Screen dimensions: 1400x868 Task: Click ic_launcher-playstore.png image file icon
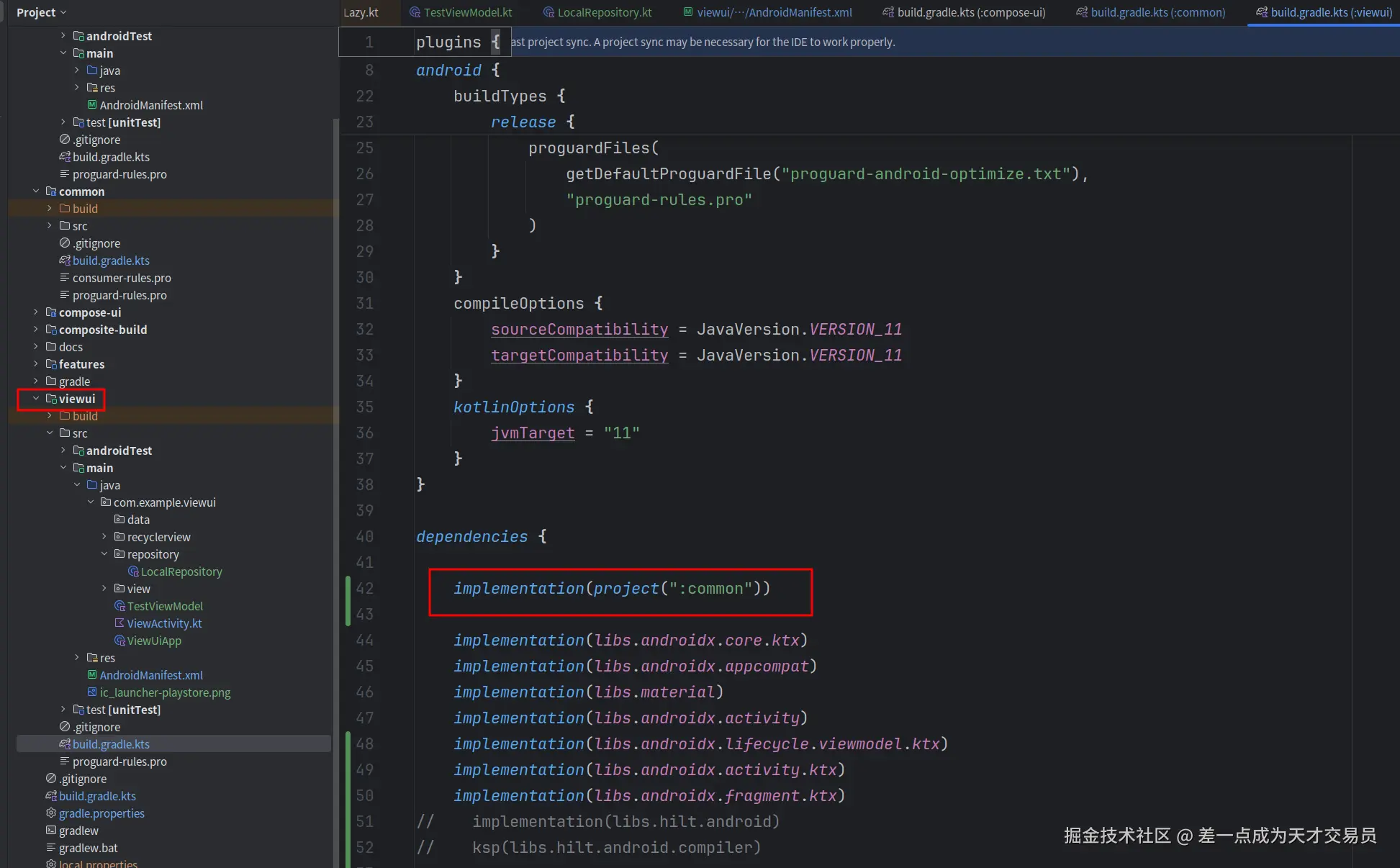92,692
